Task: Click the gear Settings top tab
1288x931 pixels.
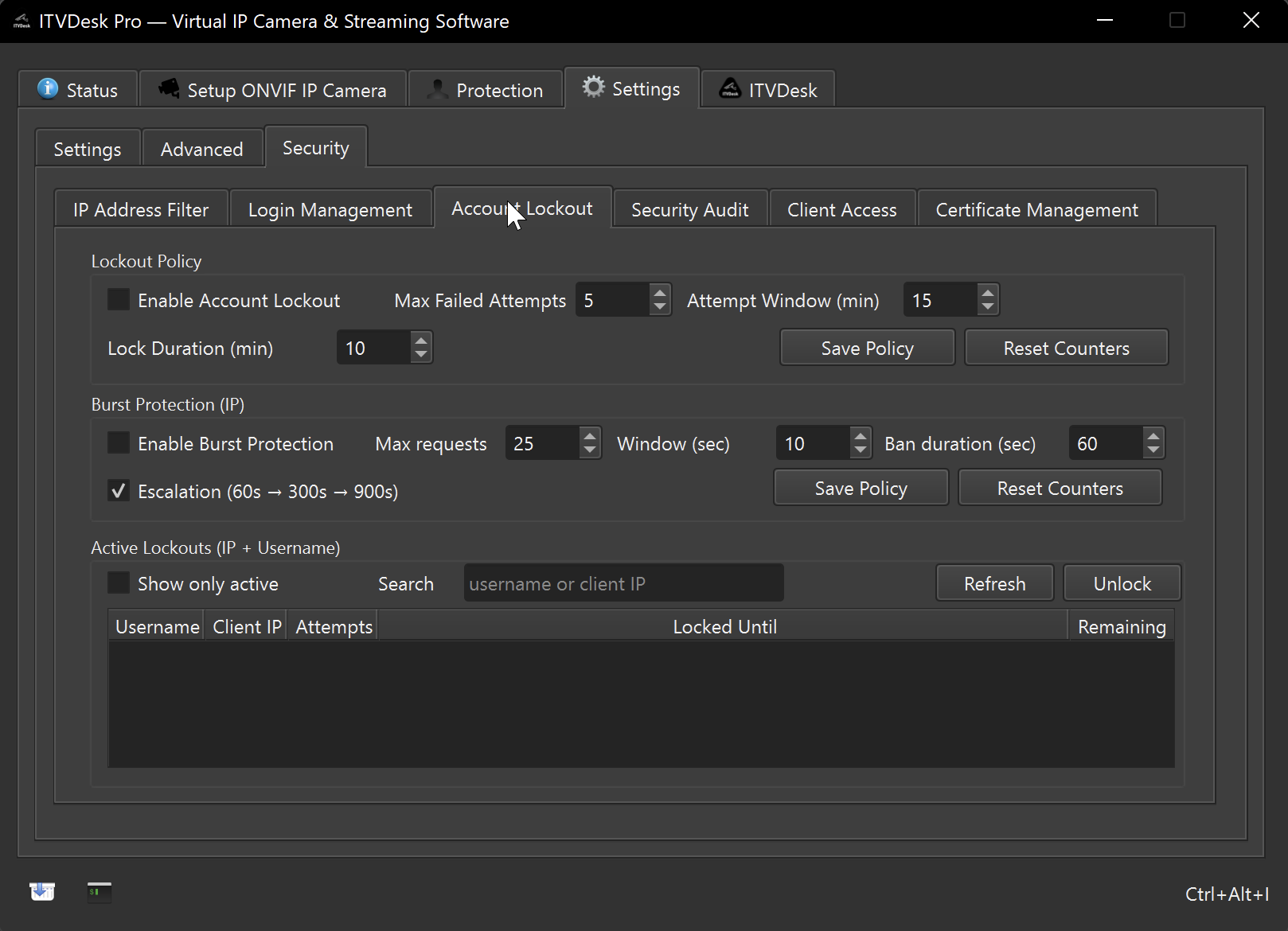Action: tap(632, 88)
